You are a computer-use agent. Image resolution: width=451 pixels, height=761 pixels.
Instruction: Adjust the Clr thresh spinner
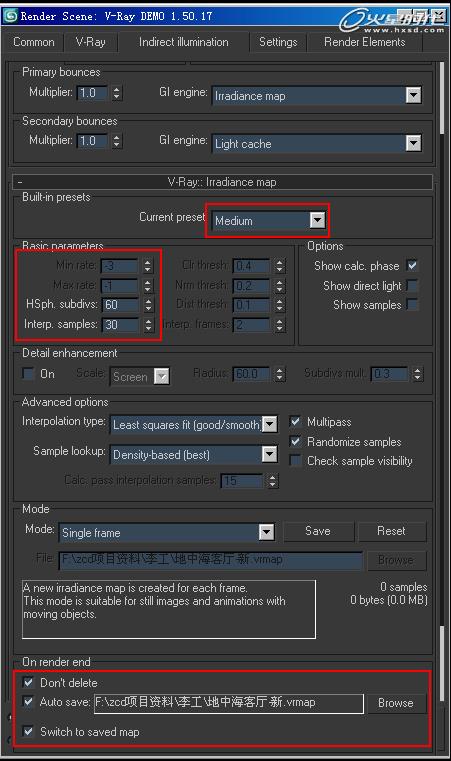coord(280,266)
